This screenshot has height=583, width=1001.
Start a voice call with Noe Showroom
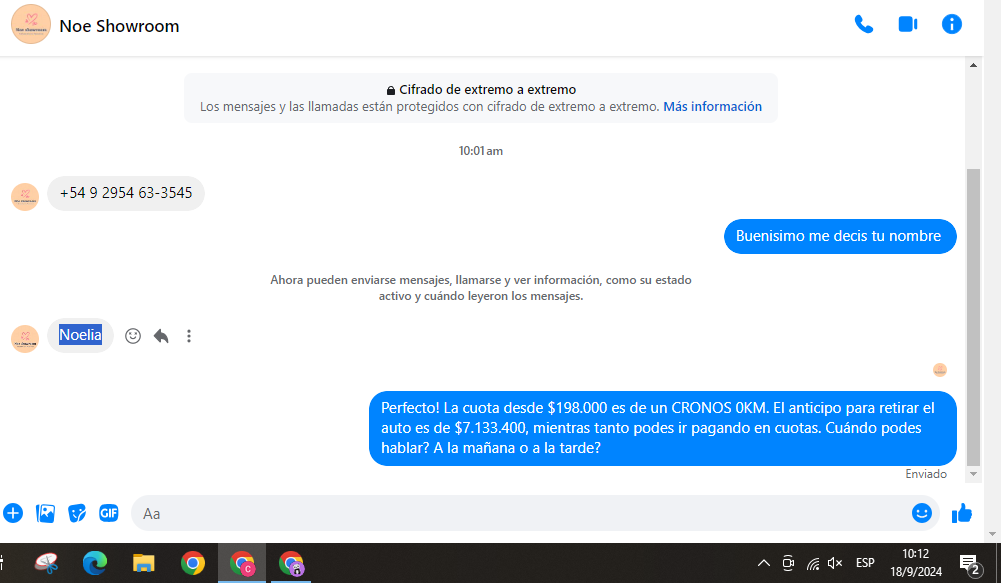coord(864,24)
